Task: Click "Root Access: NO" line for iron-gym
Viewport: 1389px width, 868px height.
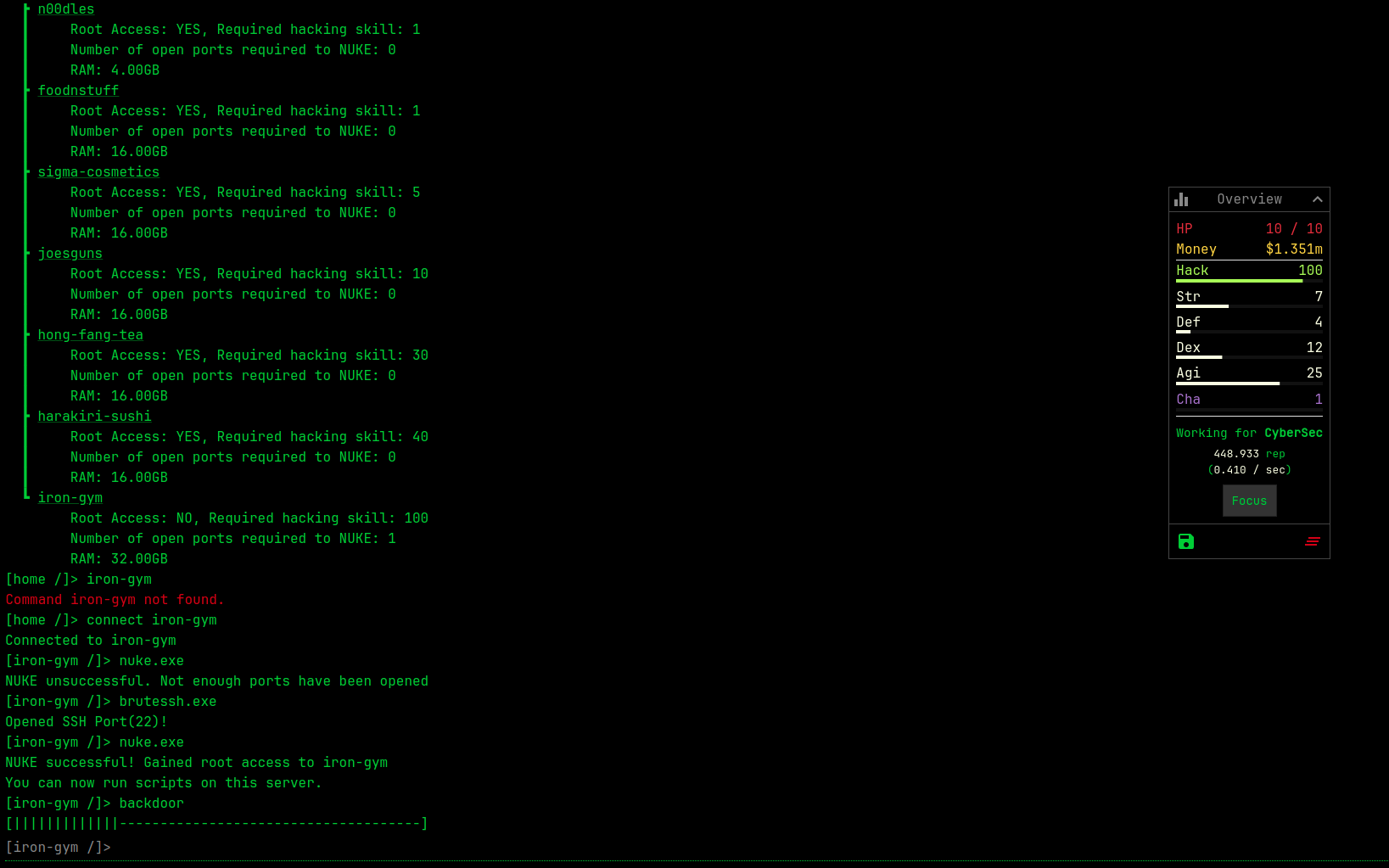Action: pos(249,518)
